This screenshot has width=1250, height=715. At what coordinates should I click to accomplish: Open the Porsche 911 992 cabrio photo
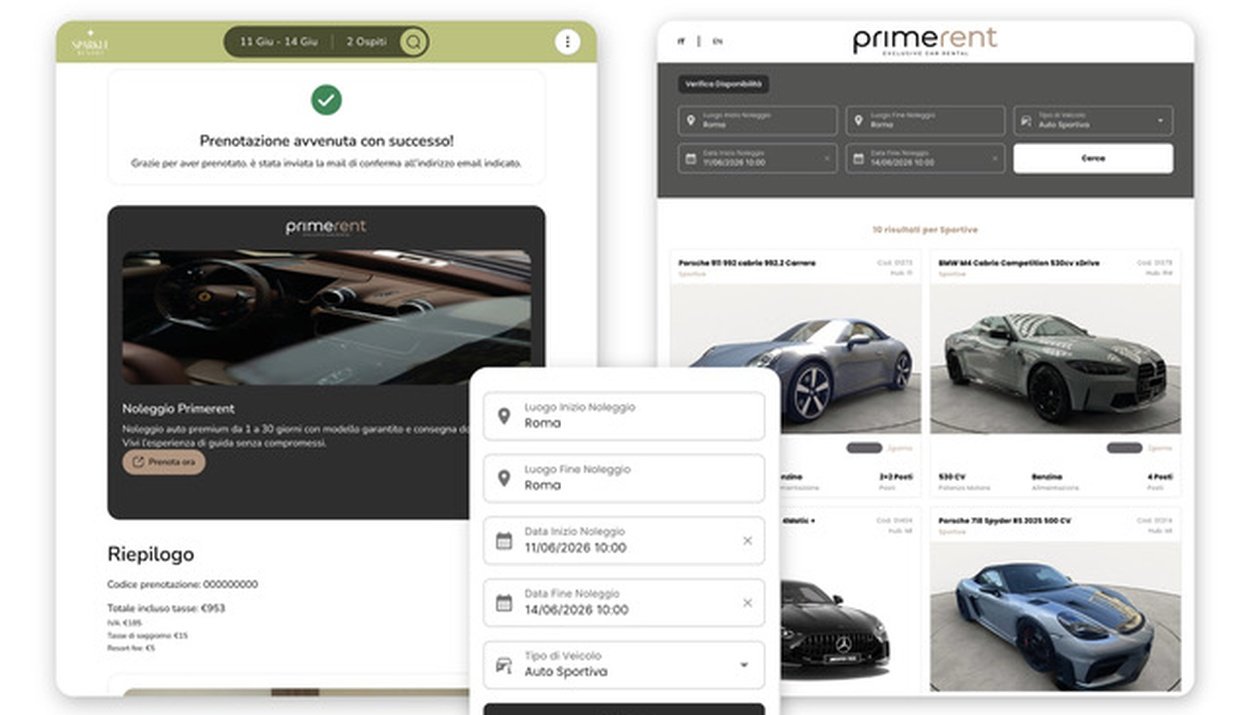pos(797,359)
